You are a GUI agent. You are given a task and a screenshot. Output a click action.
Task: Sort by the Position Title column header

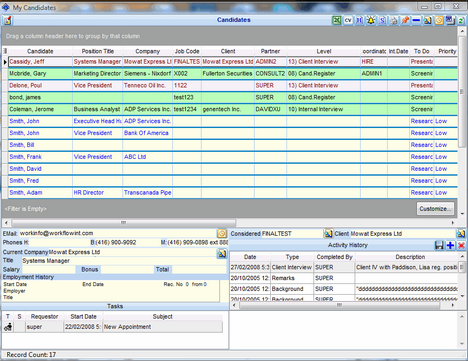(x=98, y=51)
